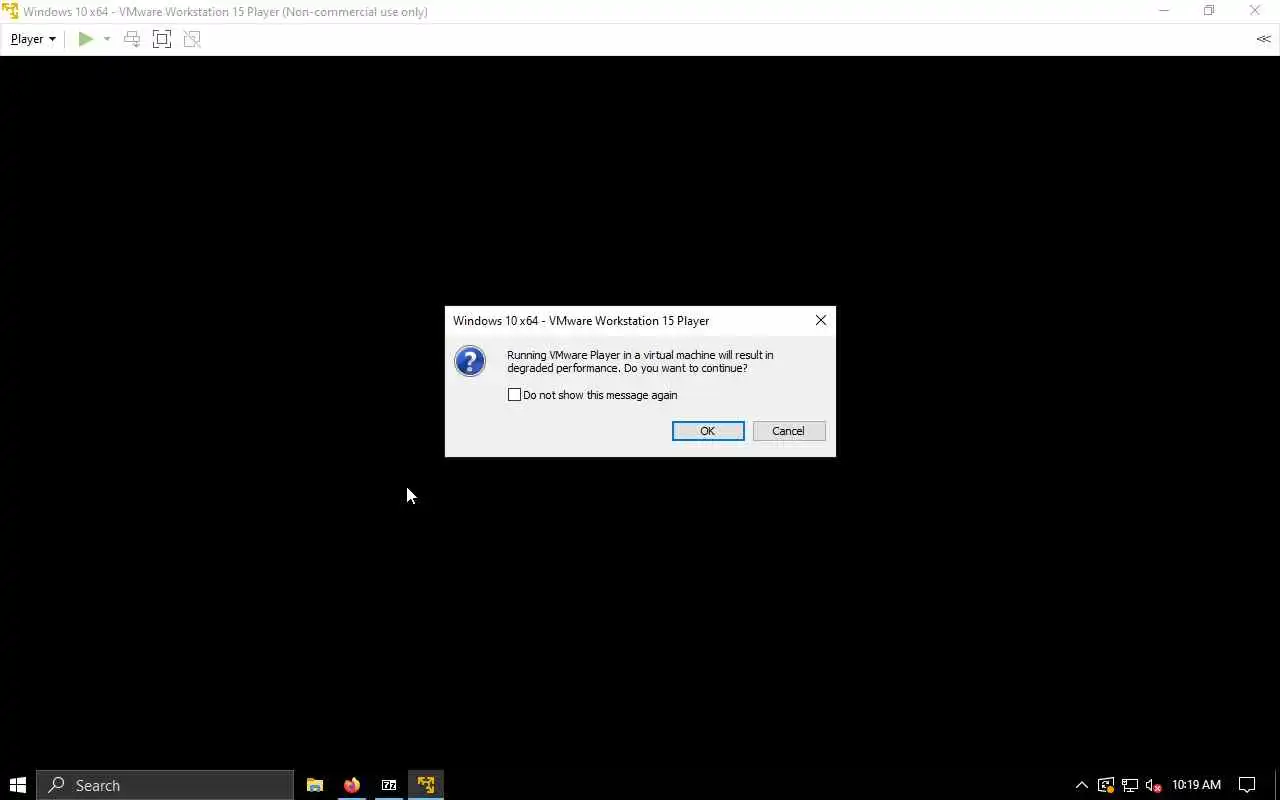Click the VMware logo in title bar

(x=10, y=12)
